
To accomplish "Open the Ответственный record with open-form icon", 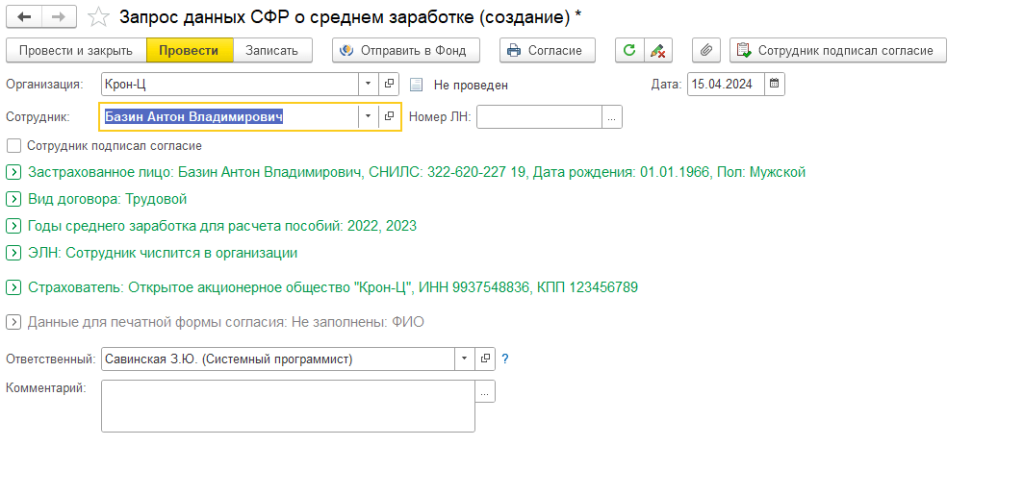I will 485,359.
